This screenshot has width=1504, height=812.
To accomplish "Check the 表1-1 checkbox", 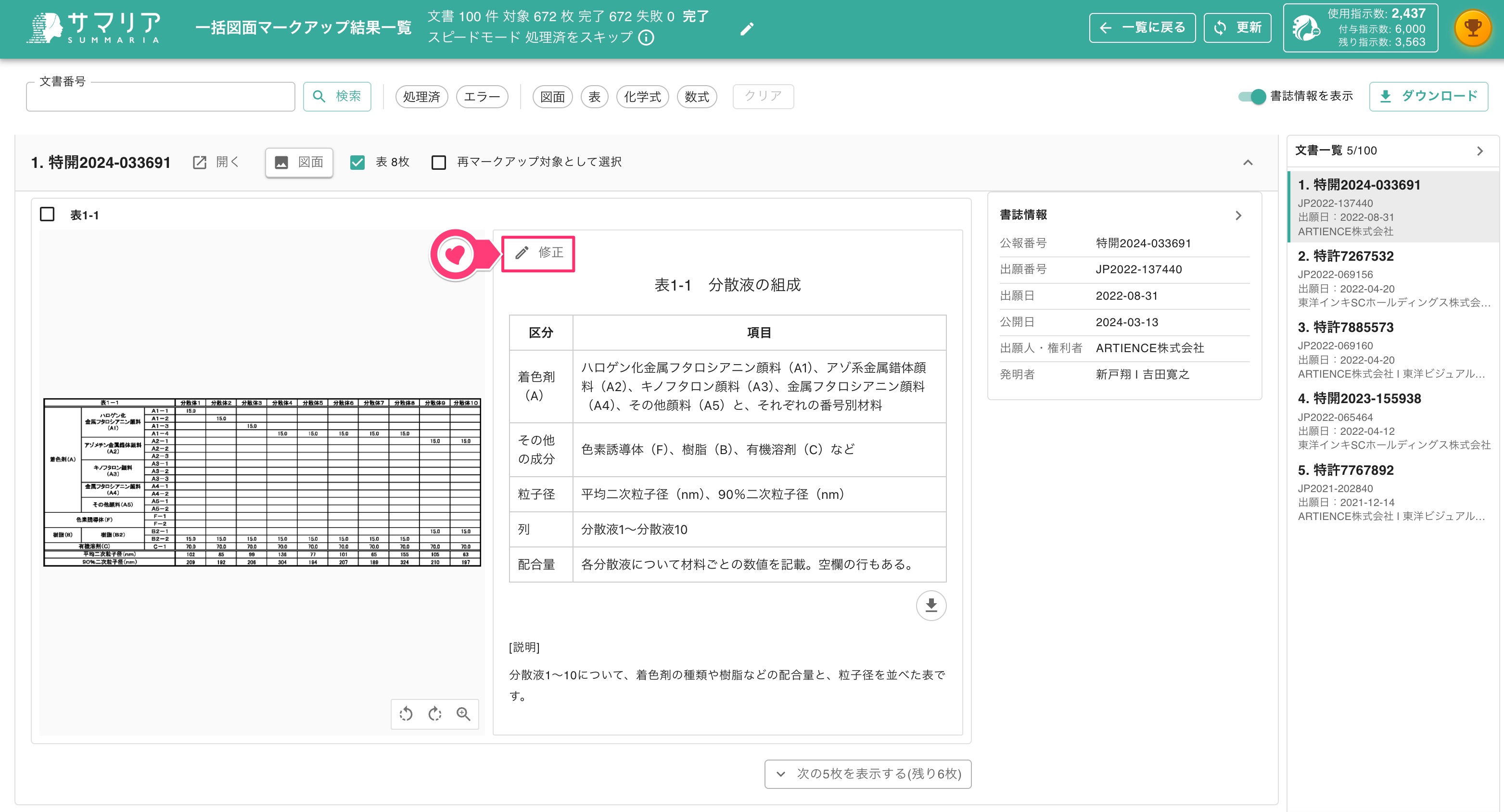I will pos(47,214).
